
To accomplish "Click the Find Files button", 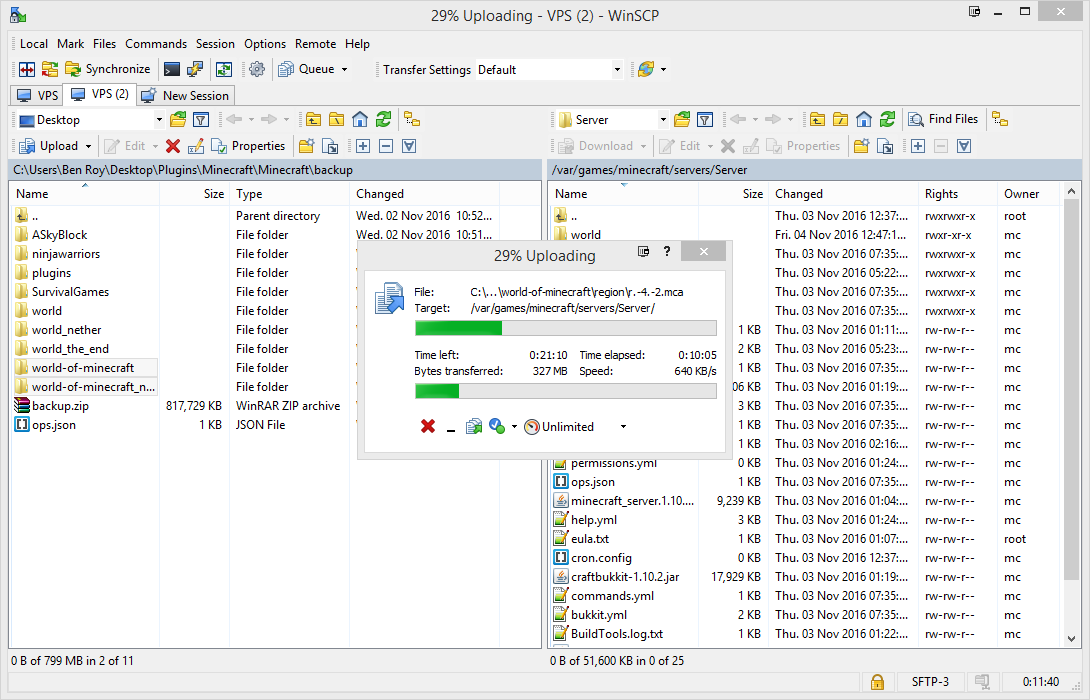I will pyautogui.click(x=943, y=119).
